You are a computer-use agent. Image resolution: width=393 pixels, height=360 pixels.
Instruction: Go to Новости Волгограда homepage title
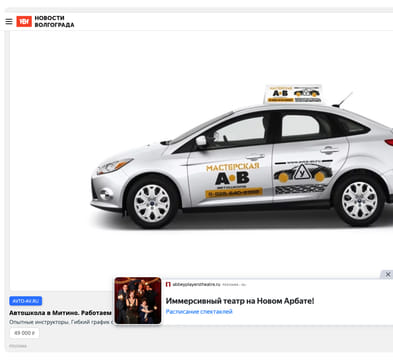point(54,21)
